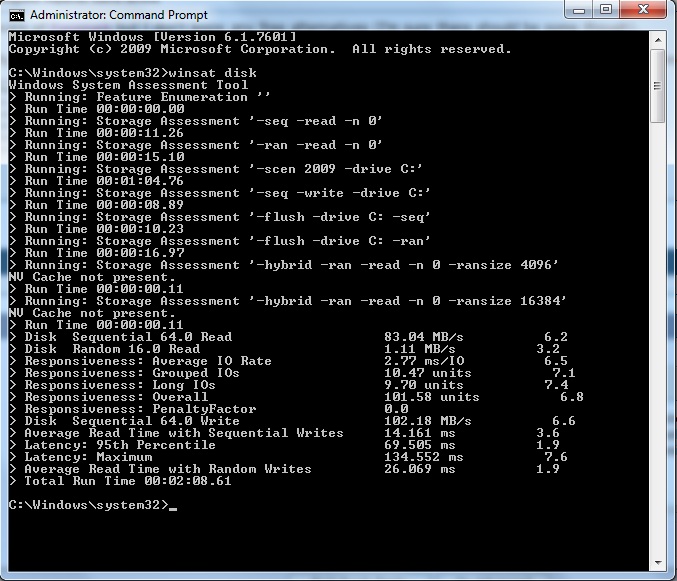Close the Command Prompt window
Screen dimensions: 677x581
[x=643, y=10]
